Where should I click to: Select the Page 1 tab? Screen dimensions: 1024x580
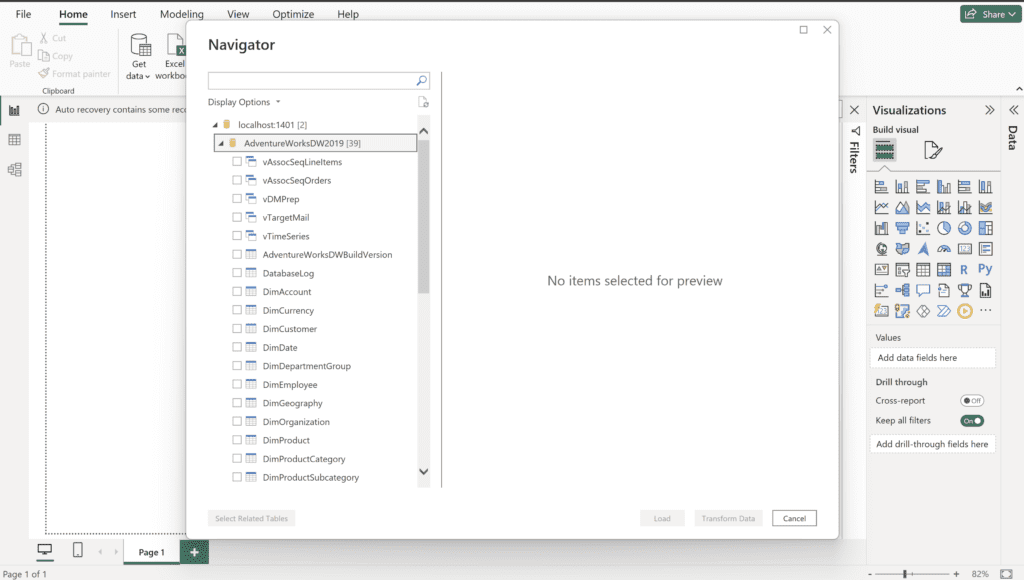(x=151, y=552)
